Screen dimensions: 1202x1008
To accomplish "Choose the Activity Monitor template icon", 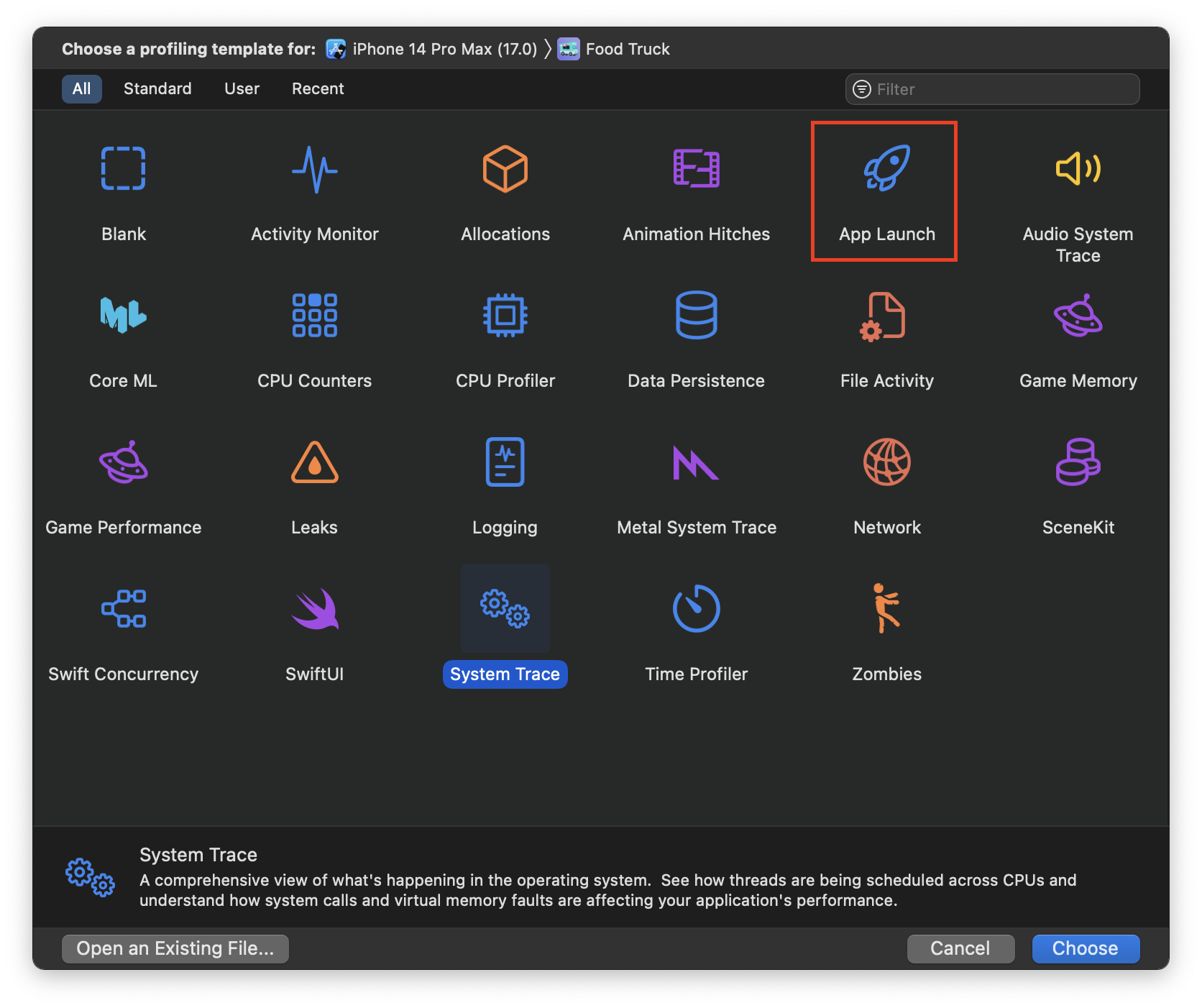I will coord(314,170).
